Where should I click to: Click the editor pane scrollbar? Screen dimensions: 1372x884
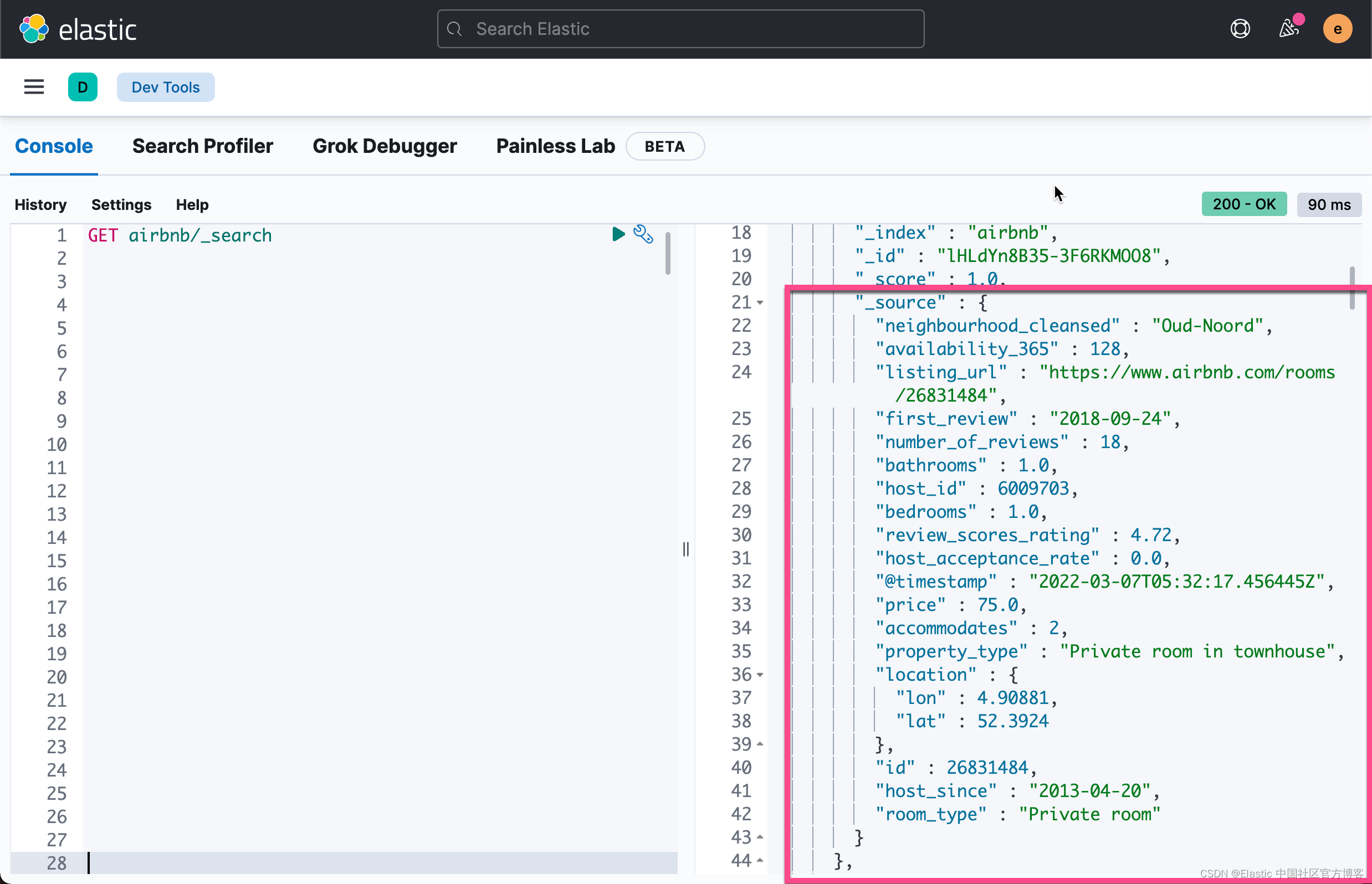[668, 253]
